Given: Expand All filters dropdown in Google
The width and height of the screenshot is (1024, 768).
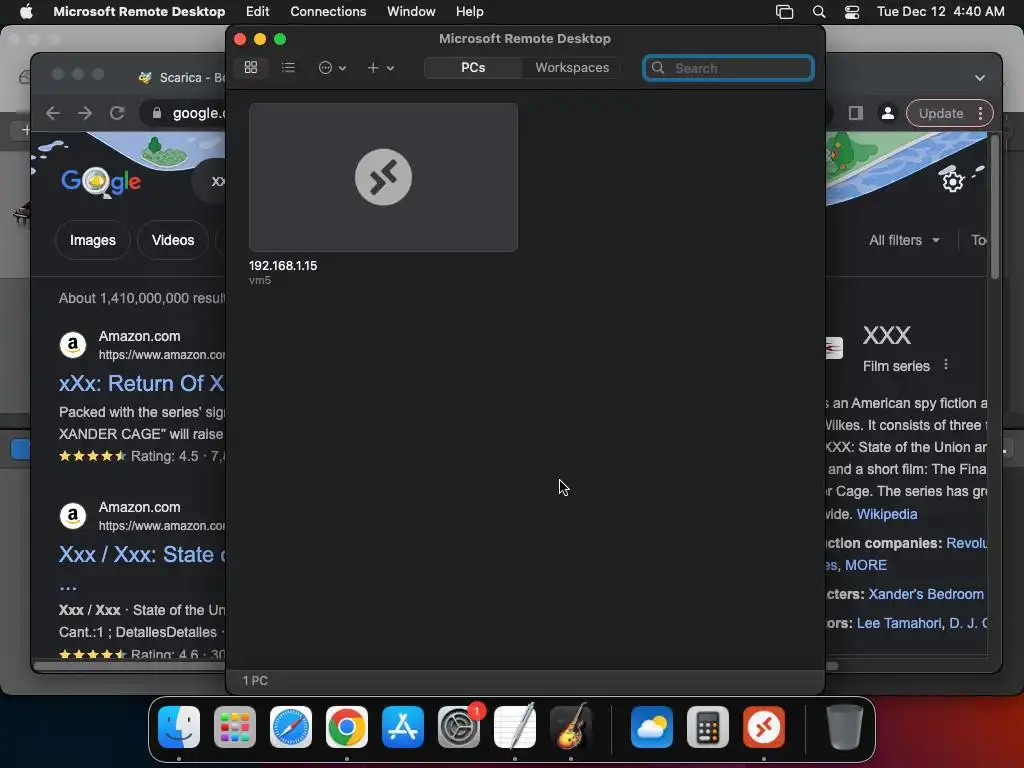Looking at the screenshot, I should (x=904, y=240).
